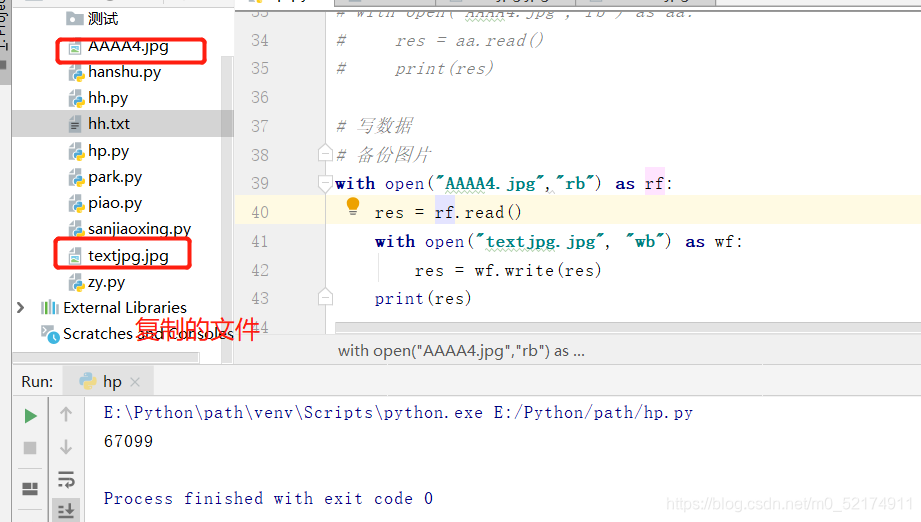This screenshot has width=921, height=522.
Task: Select hp.py in the project tree
Action: click(x=108, y=151)
